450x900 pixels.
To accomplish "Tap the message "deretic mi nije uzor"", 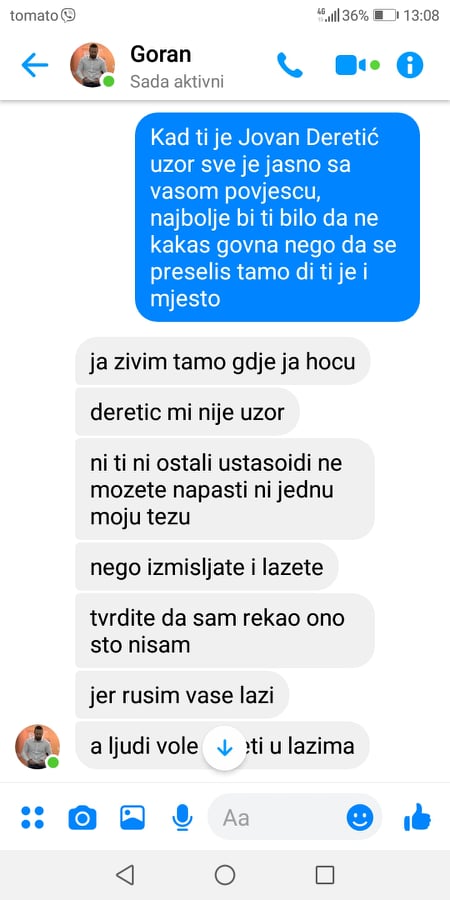I will [x=187, y=412].
